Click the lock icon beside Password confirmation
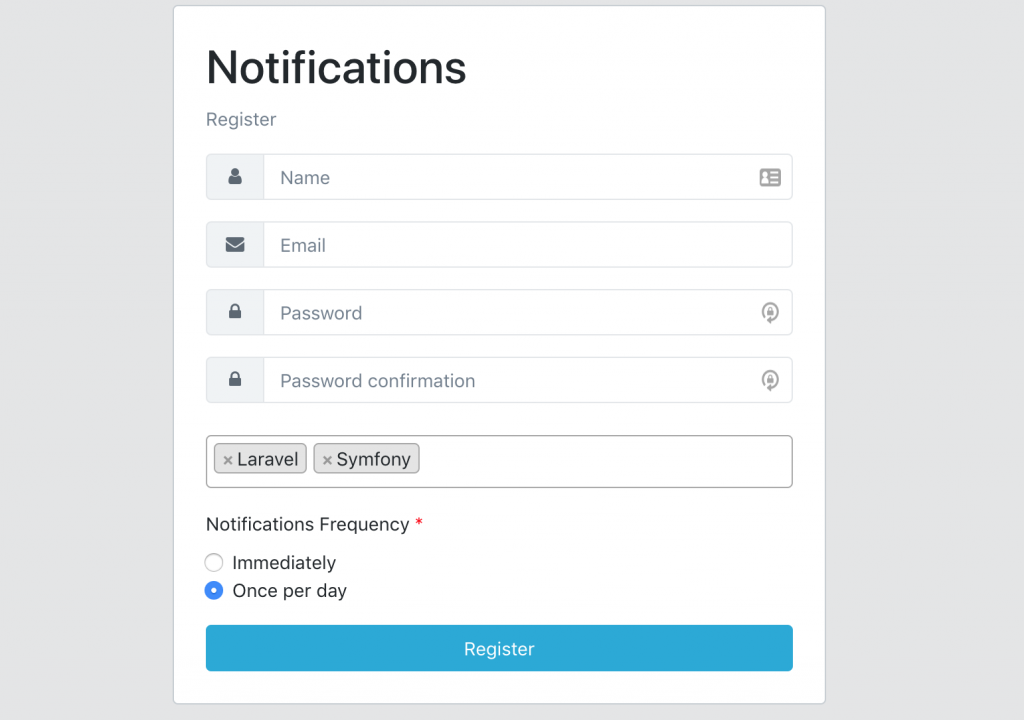Viewport: 1024px width, 720px height. [235, 380]
